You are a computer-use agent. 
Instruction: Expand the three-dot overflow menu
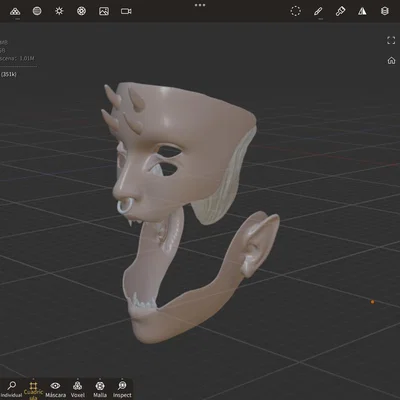(200, 5)
